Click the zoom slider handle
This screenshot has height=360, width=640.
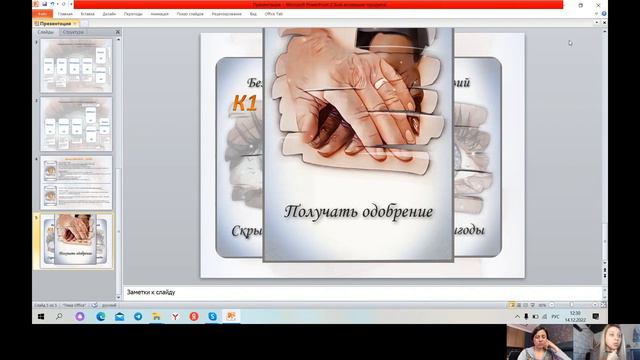pos(571,305)
